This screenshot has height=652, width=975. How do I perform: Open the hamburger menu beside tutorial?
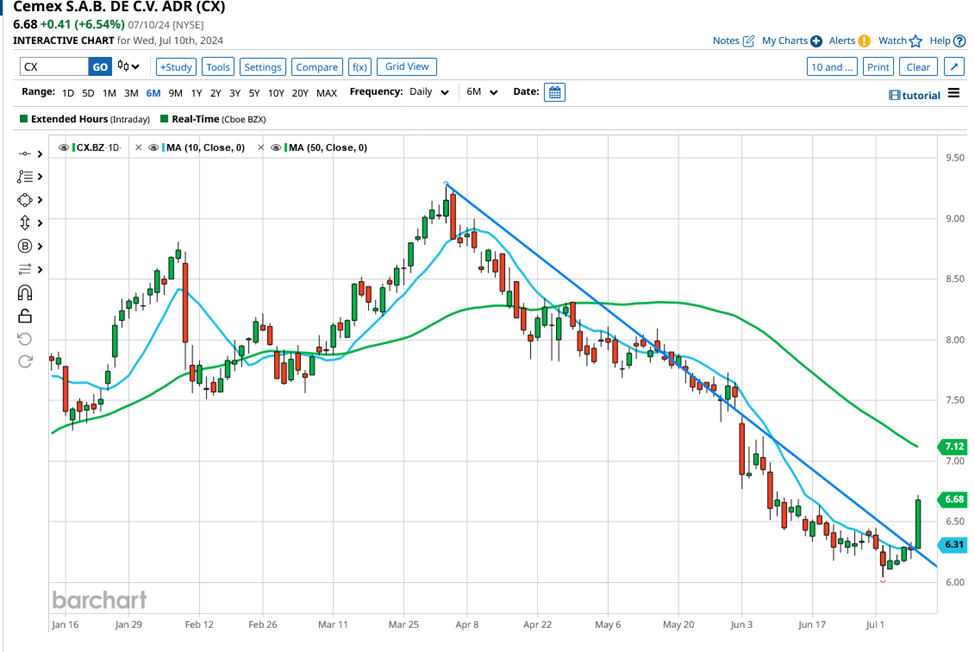[954, 94]
